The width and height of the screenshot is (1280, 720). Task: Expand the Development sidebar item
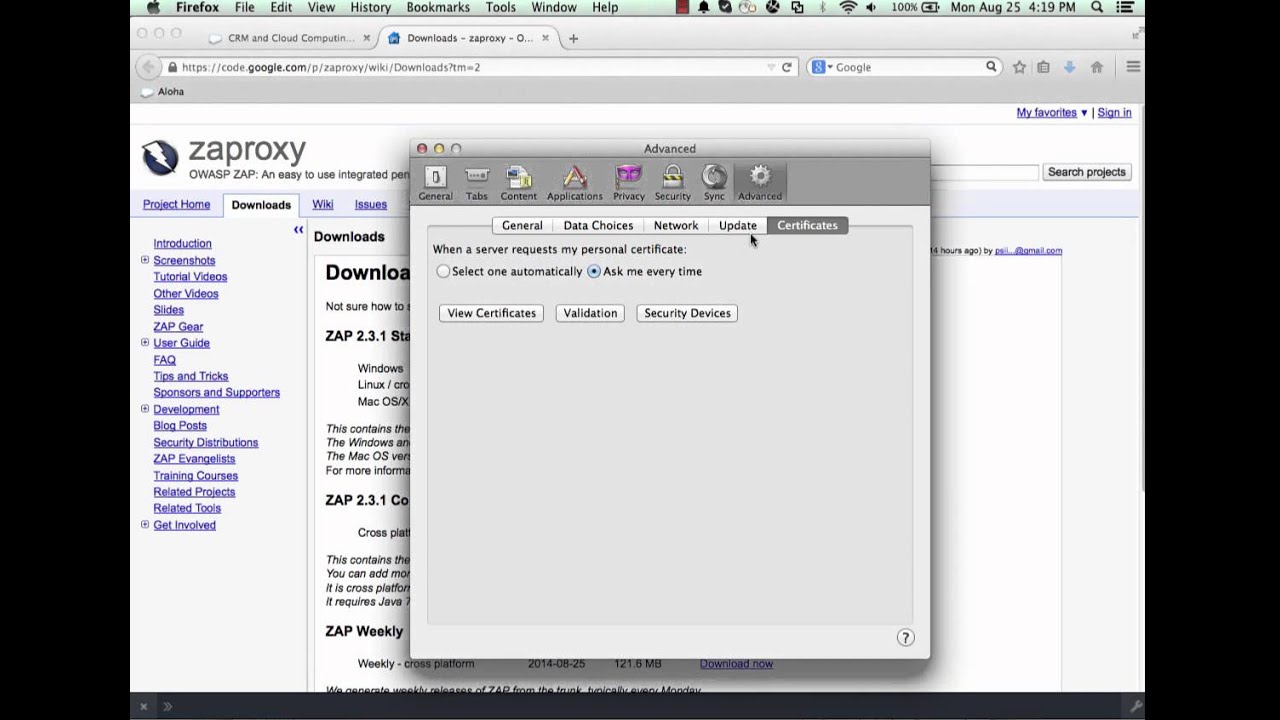[145, 409]
